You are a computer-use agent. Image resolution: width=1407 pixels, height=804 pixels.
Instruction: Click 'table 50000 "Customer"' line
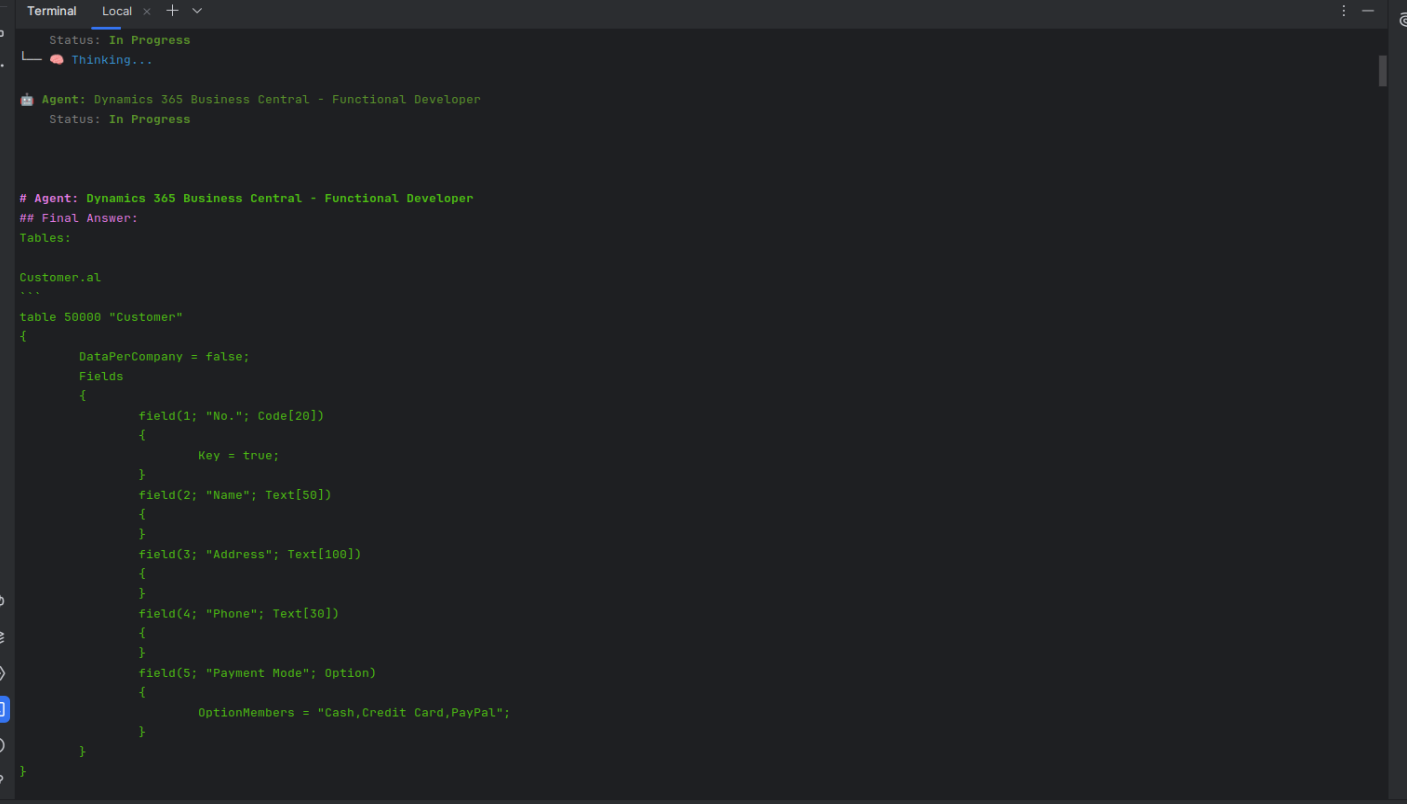click(101, 317)
